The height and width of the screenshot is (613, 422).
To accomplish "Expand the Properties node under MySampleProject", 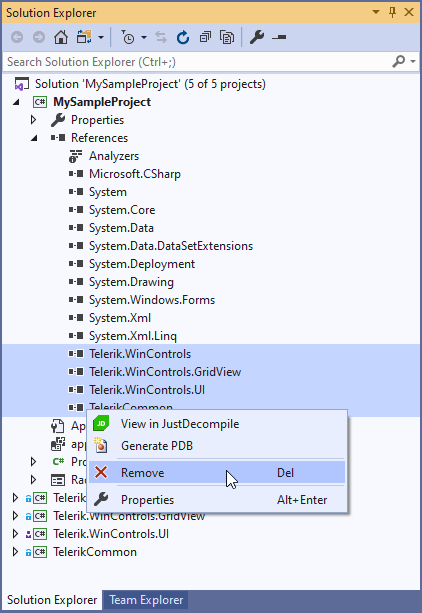I will 34,120.
